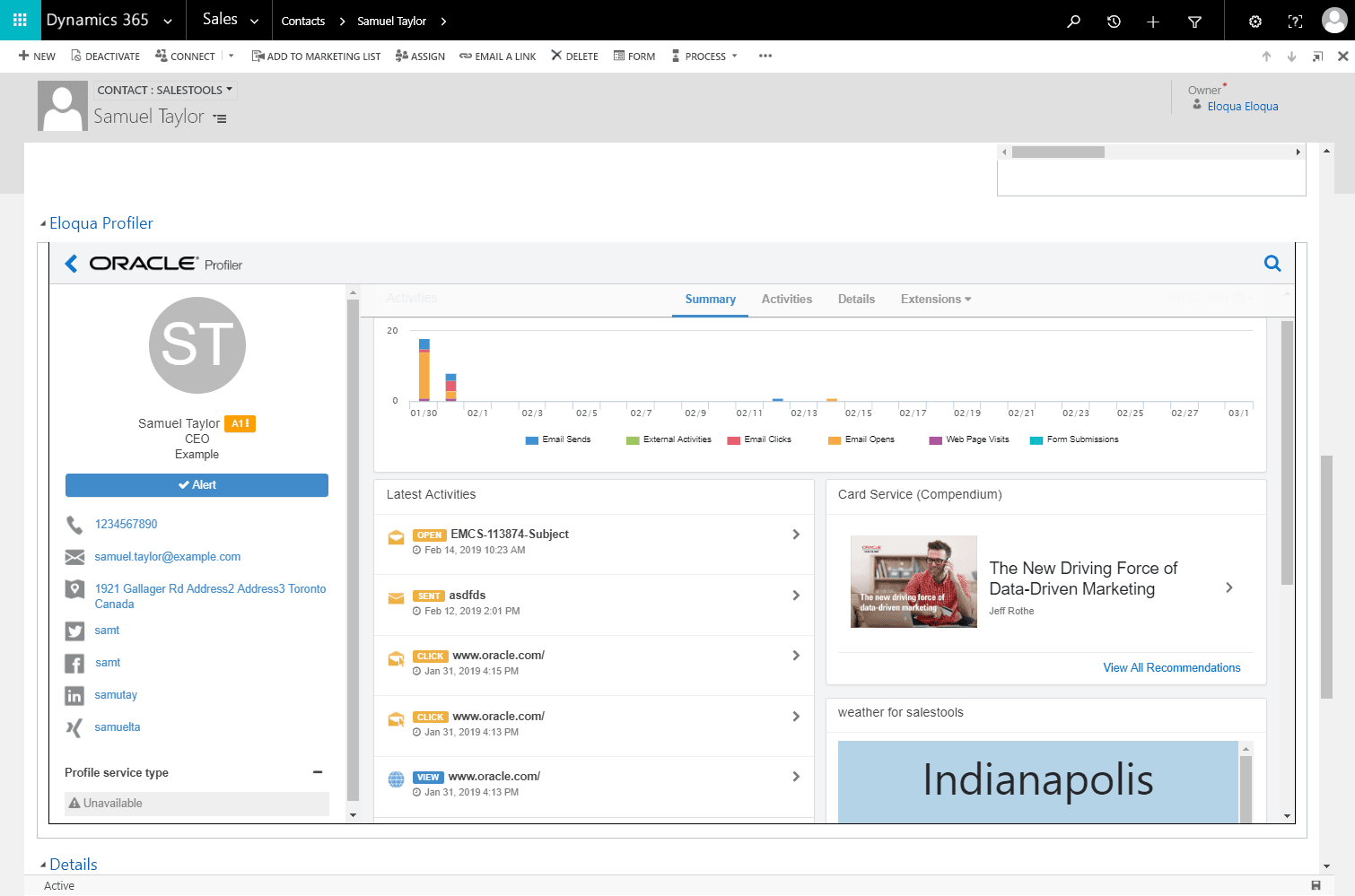Image resolution: width=1355 pixels, height=896 pixels.
Task: Open recent items clock icon
Action: point(1114,21)
